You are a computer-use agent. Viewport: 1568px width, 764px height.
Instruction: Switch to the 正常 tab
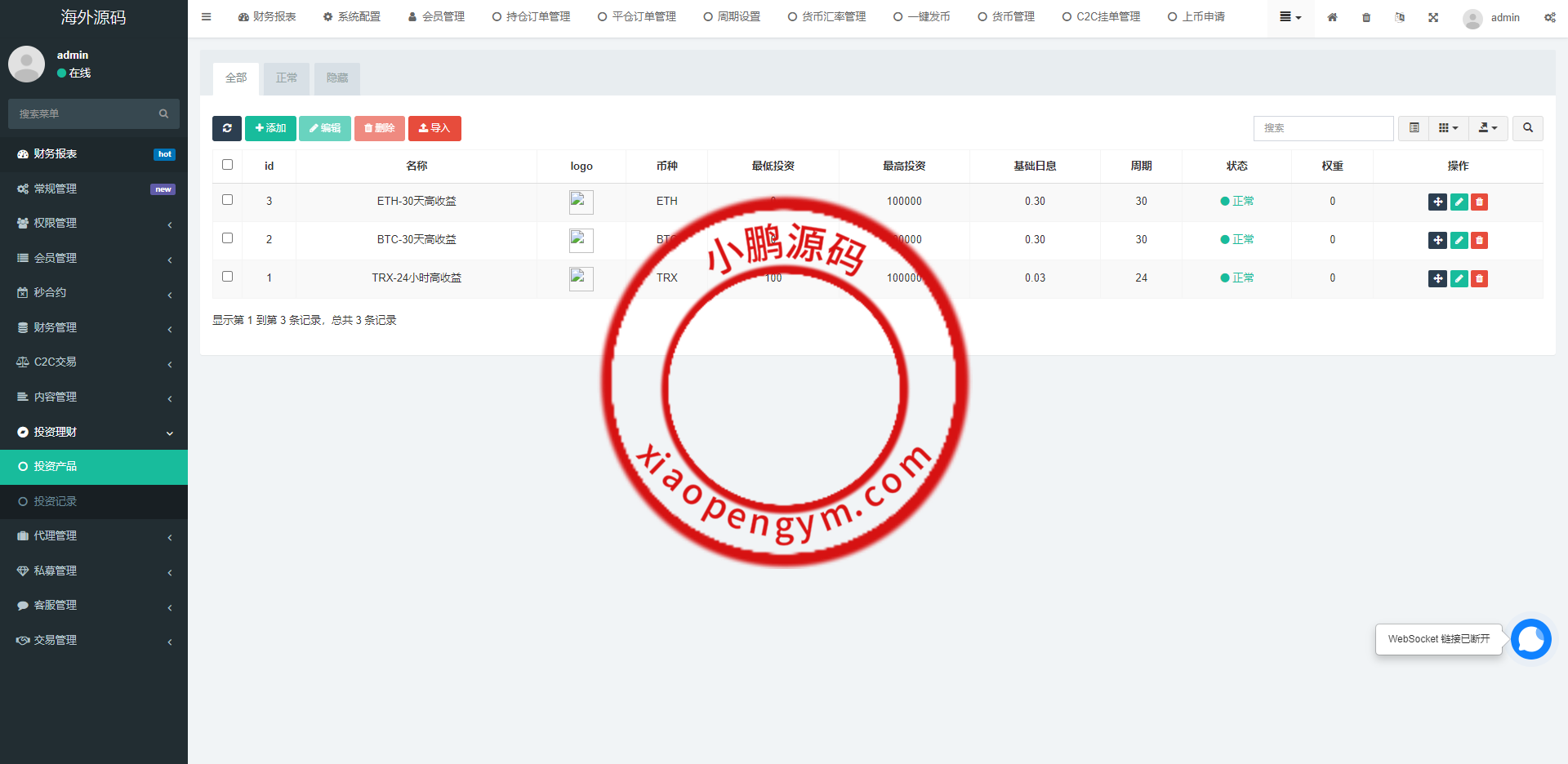coord(287,78)
